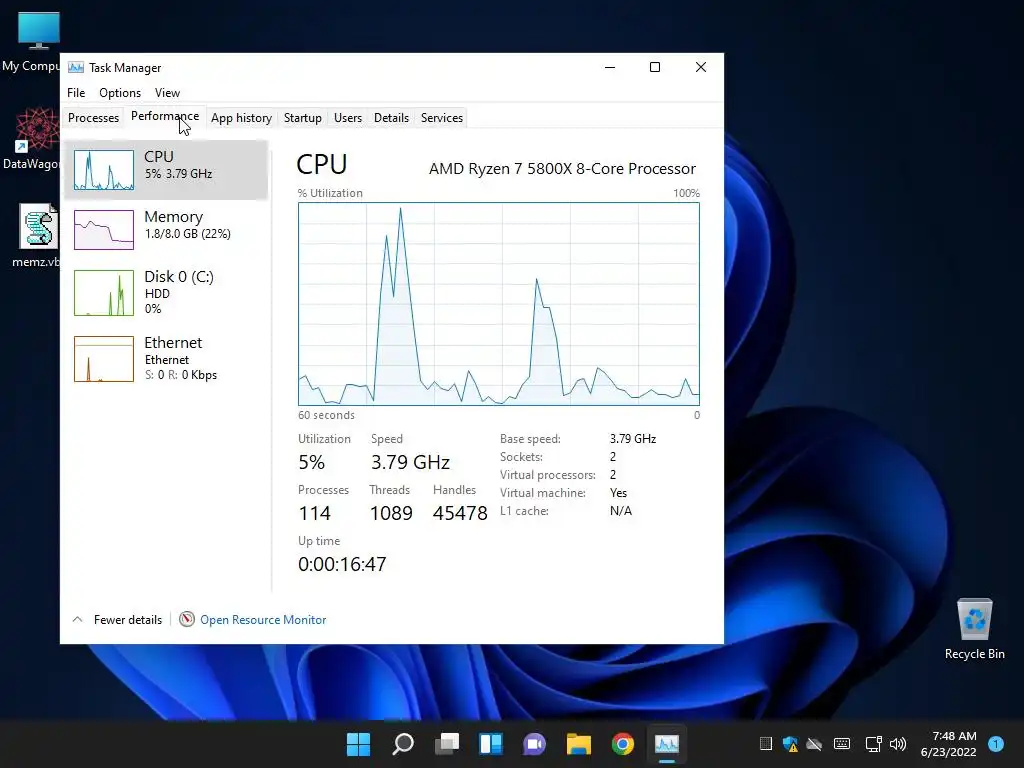
Task: Click the Memory 1.8/8.0 GB (22%) text
Action: click(187, 234)
